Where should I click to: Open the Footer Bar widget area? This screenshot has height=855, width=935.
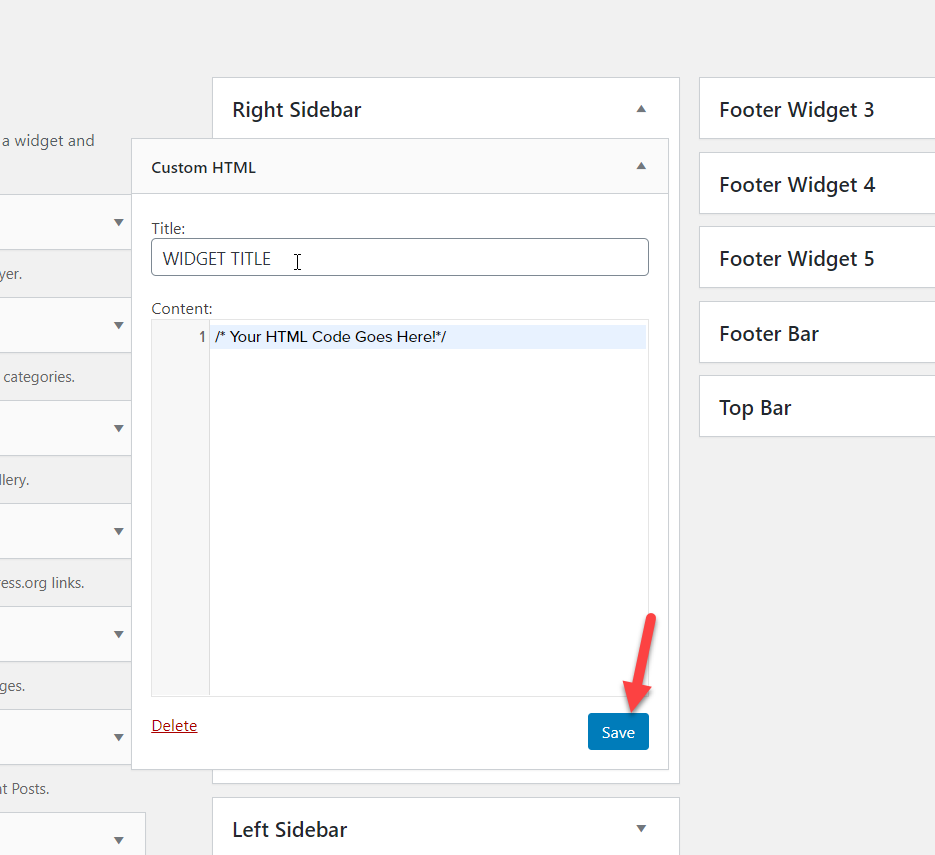pyautogui.click(x=817, y=333)
